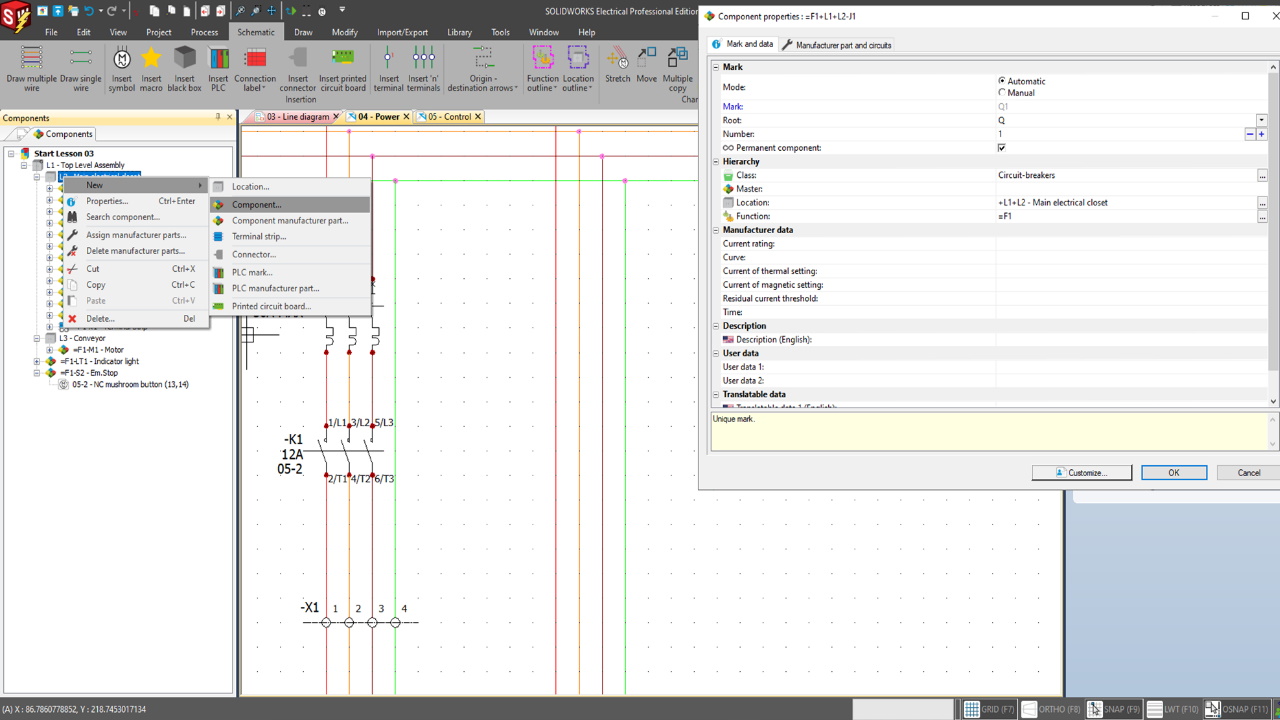This screenshot has width=1280, height=720.
Task: Collapse L3 - Conveyor tree node
Action: (37, 338)
